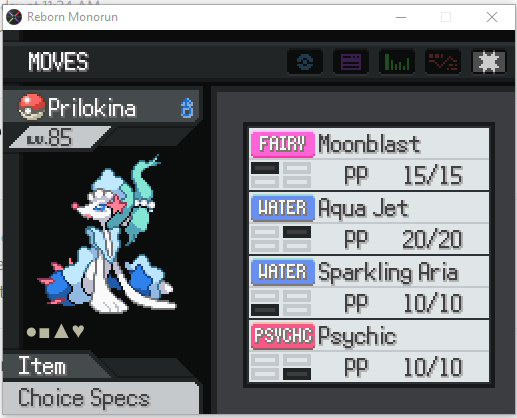Click the Reborn Monorun app icon

14,17
